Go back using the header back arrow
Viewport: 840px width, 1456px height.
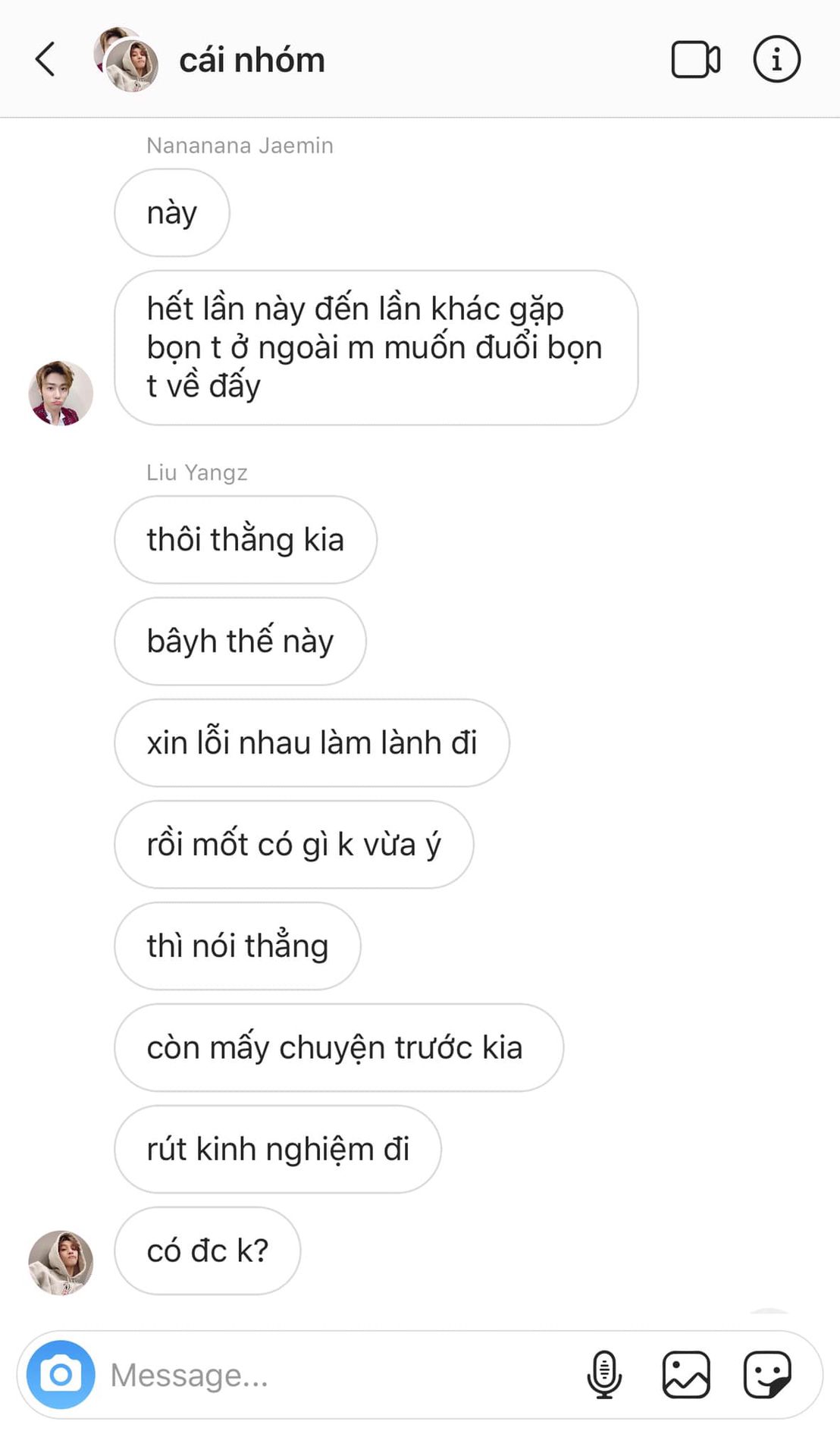coord(45,59)
